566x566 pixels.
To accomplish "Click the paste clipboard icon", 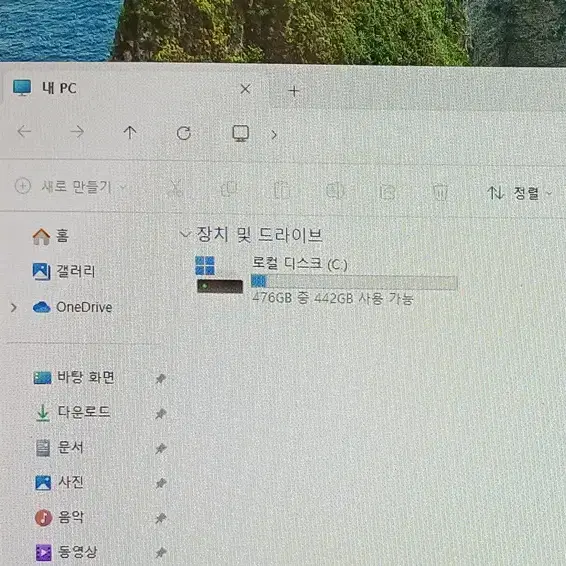I will [282, 190].
